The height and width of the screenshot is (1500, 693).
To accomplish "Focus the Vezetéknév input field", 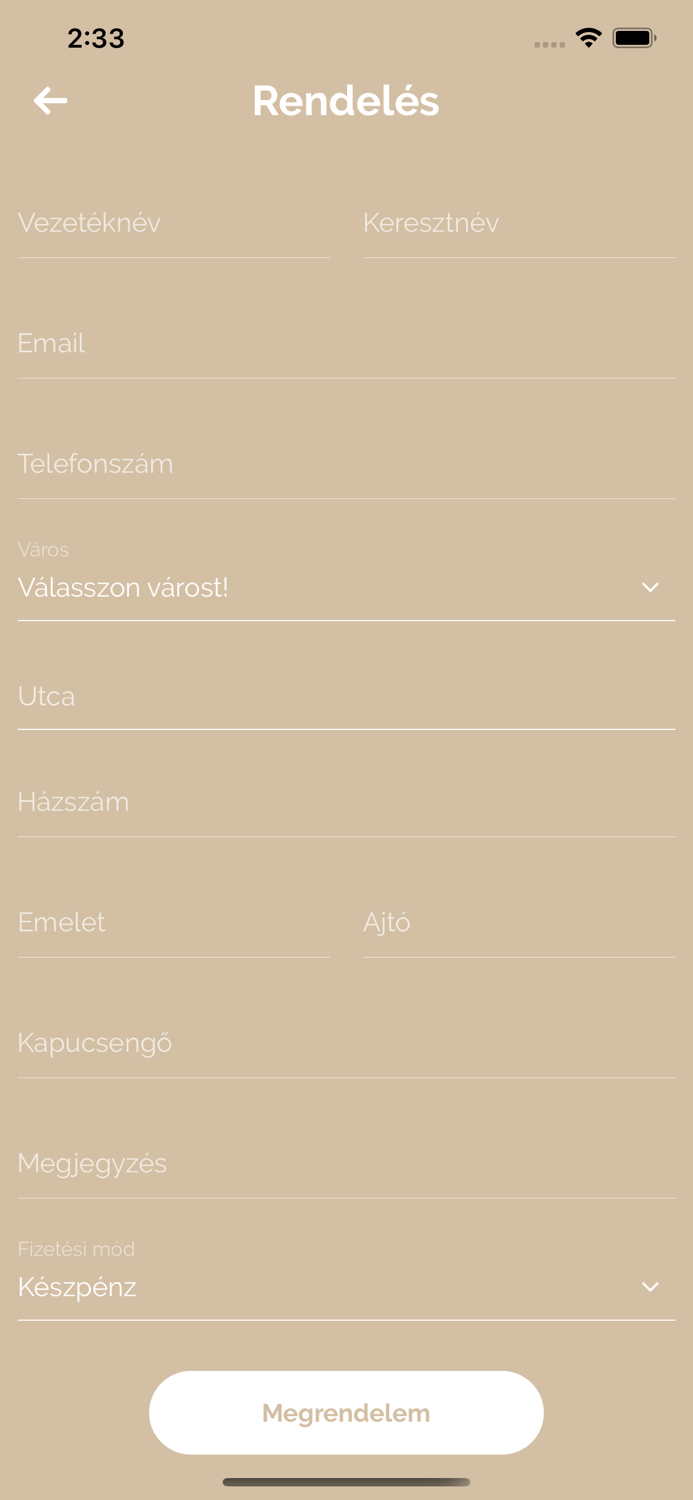I will [173, 223].
